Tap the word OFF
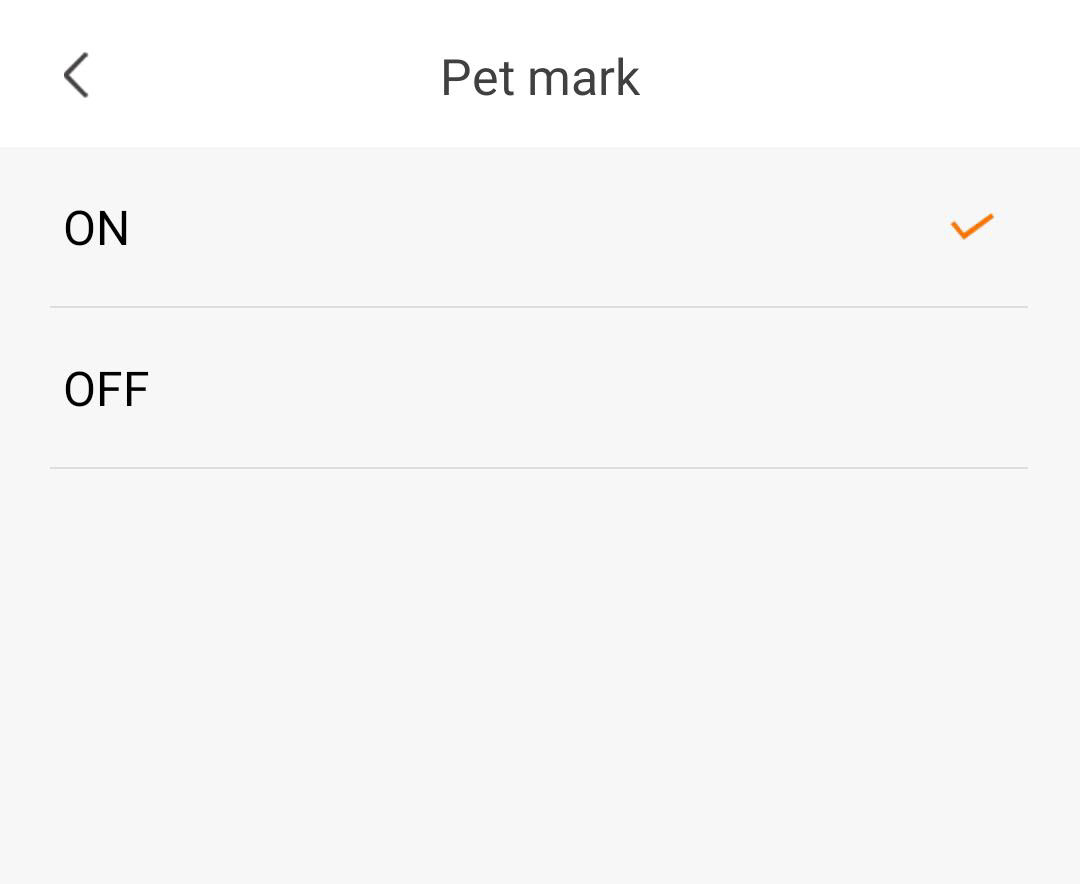 pyautogui.click(x=106, y=390)
